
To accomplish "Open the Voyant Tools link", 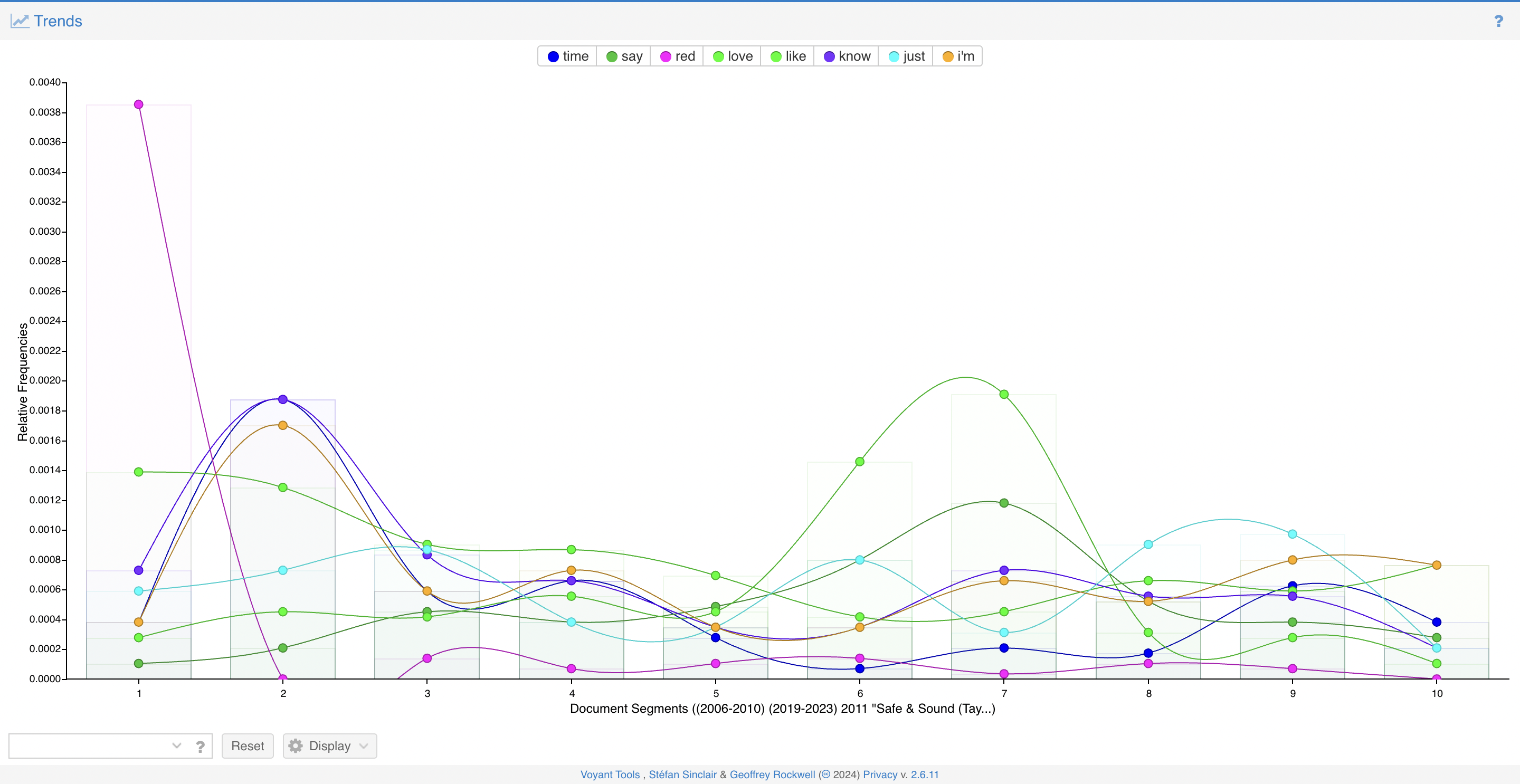I will (x=610, y=775).
